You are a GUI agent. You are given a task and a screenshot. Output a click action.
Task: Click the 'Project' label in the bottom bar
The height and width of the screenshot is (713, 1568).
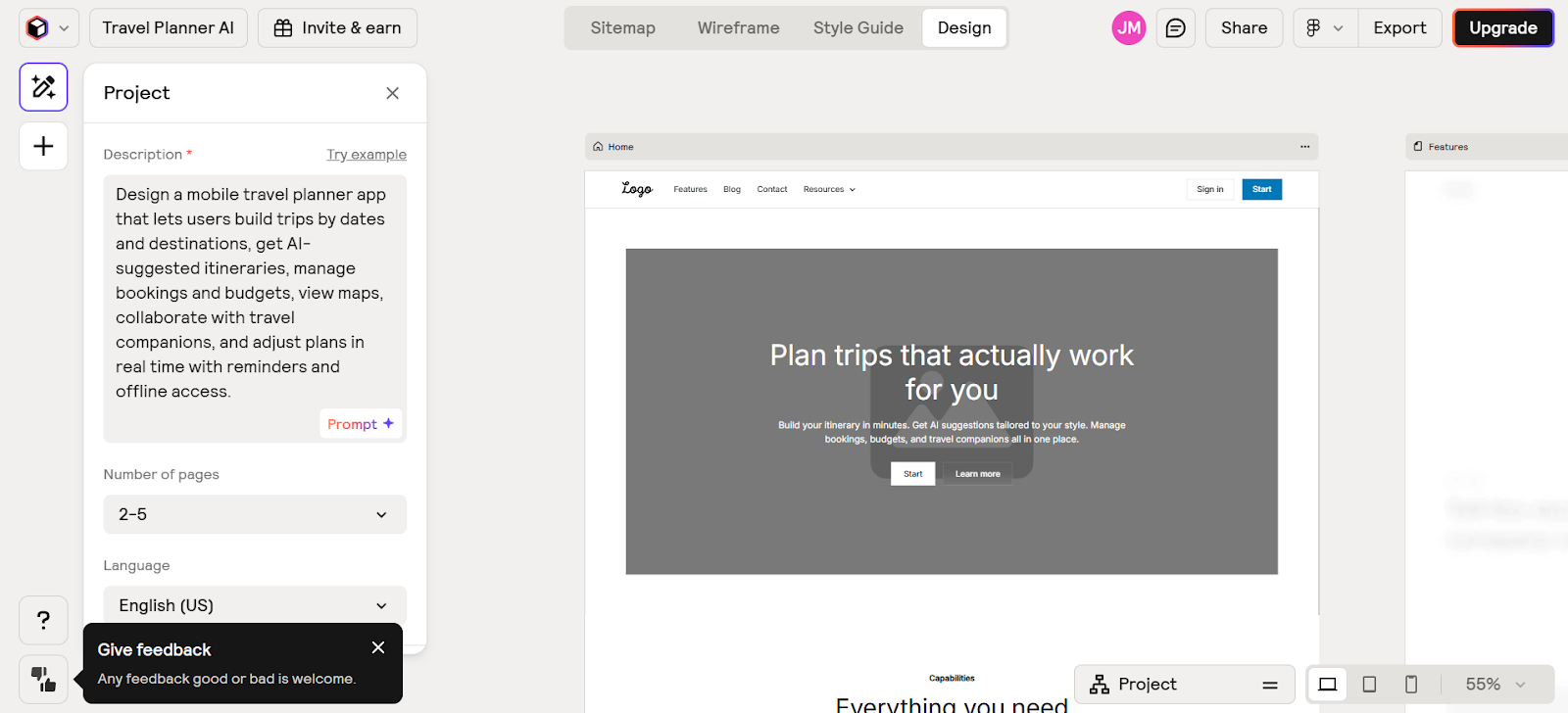pos(1148,685)
